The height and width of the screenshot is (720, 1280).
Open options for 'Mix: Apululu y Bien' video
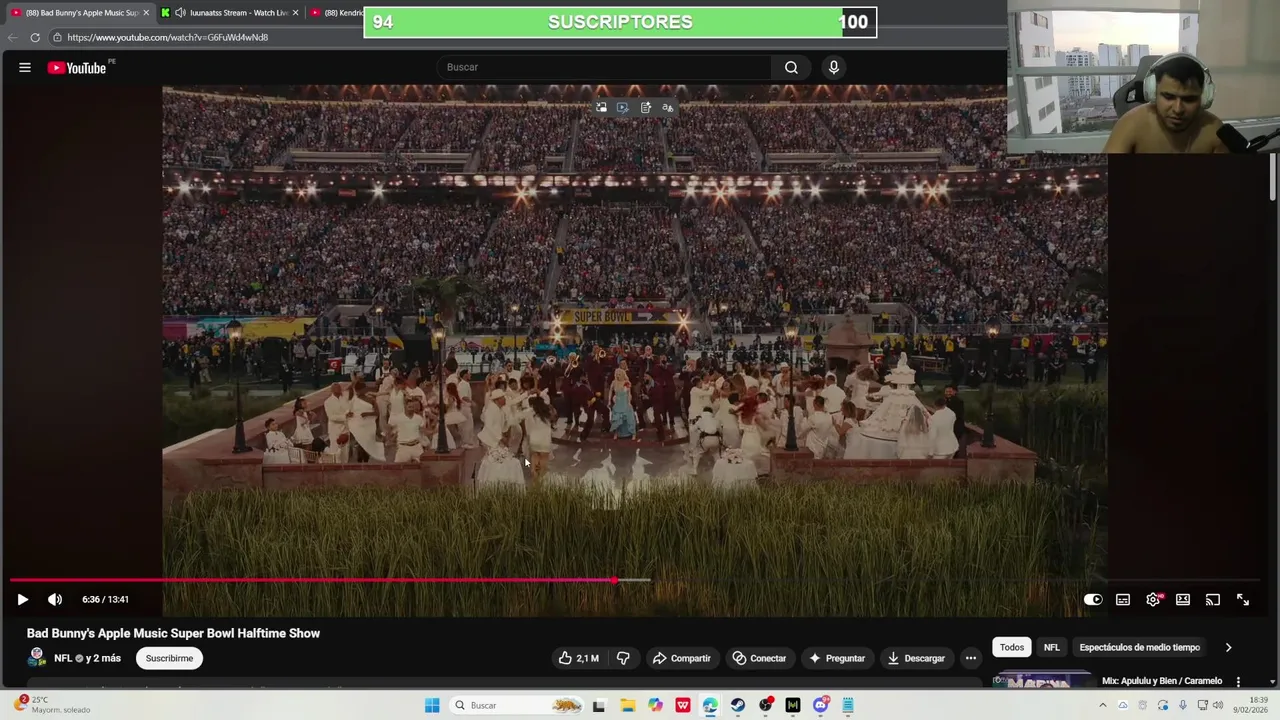pos(1238,681)
